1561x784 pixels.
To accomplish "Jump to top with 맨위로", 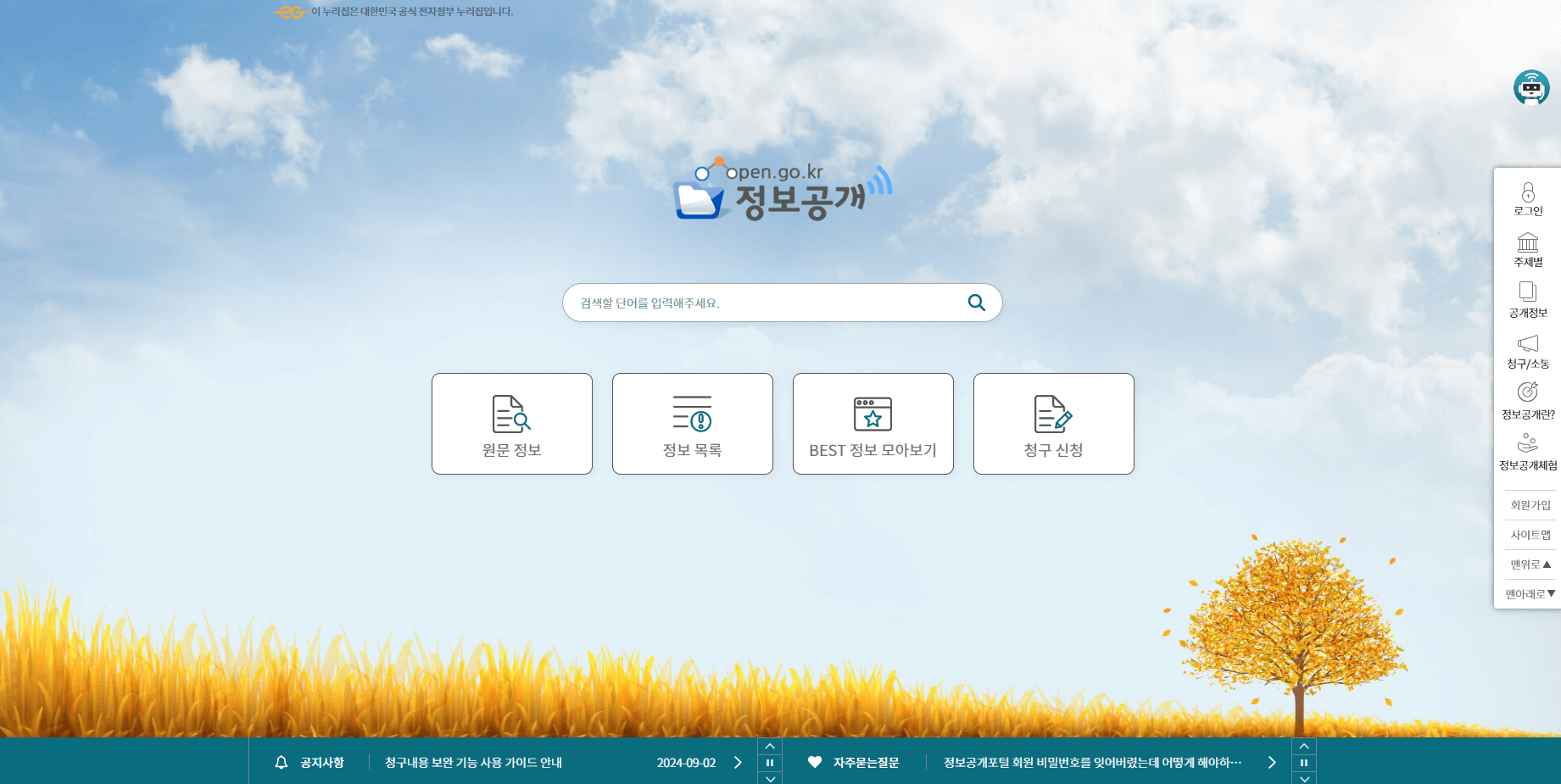I will pyautogui.click(x=1530, y=564).
